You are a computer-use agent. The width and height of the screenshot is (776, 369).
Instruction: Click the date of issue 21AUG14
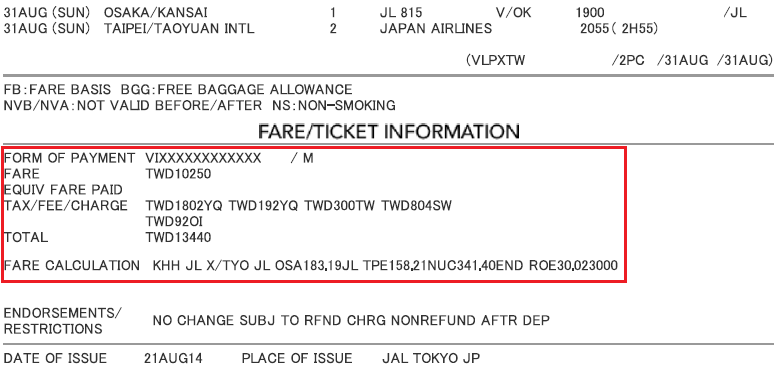point(173,358)
